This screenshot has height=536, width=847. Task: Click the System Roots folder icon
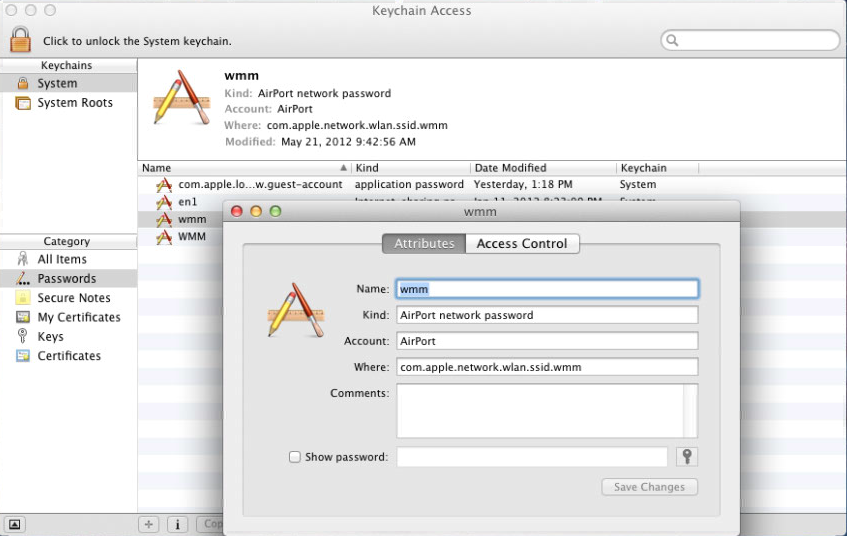coord(23,103)
